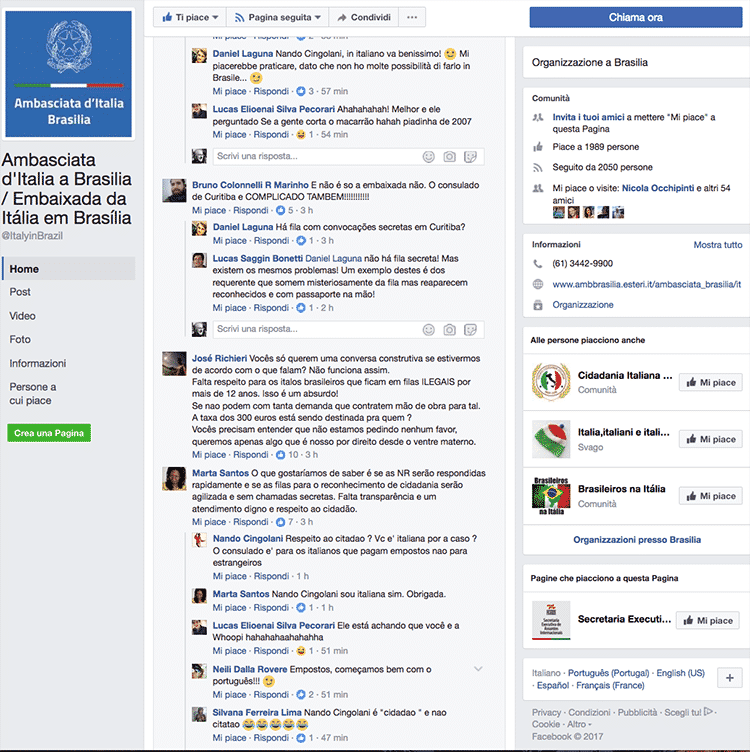Open Bruno Colonnelli R Marinho's profile
This screenshot has height=752, width=750.
coord(250,185)
